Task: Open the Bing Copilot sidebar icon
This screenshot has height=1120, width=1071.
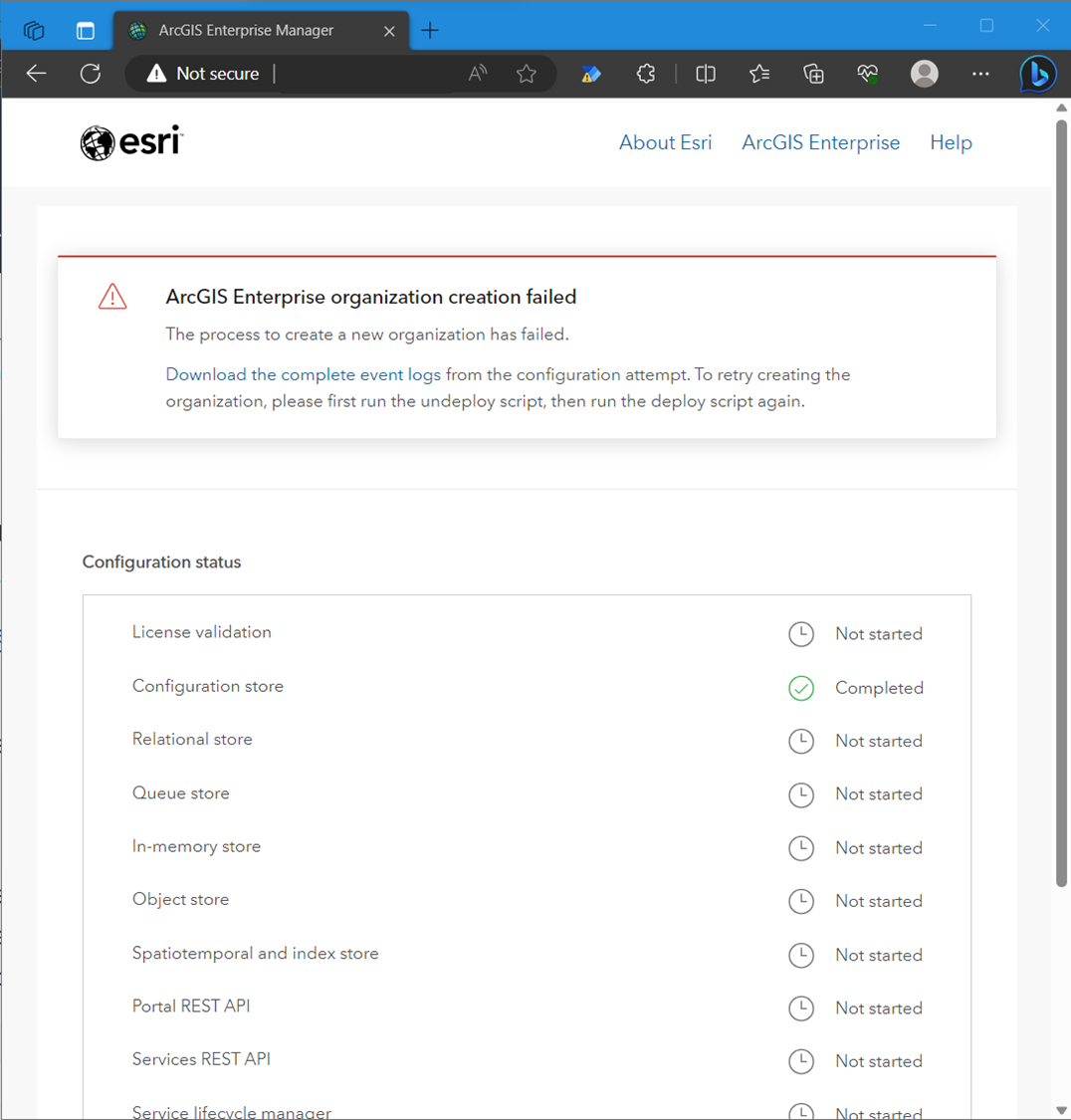Action: (1037, 74)
